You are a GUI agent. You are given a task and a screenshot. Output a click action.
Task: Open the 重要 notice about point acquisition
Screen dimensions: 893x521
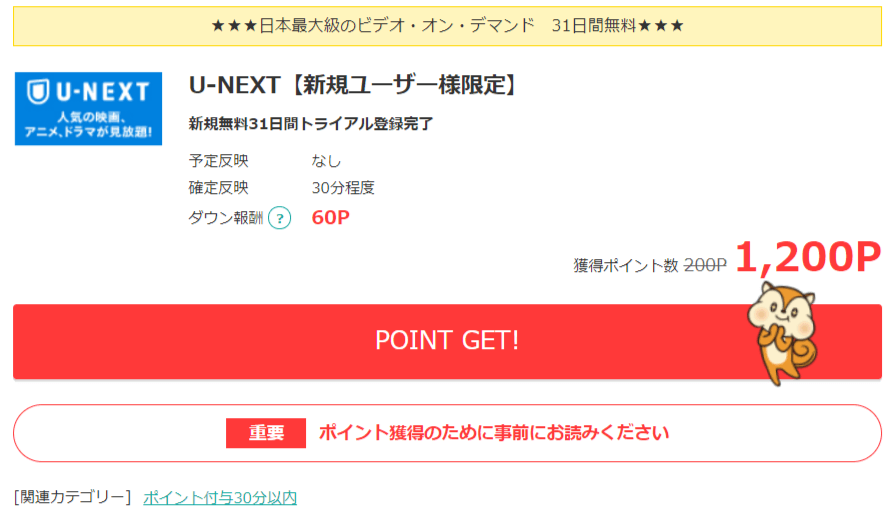pos(447,433)
